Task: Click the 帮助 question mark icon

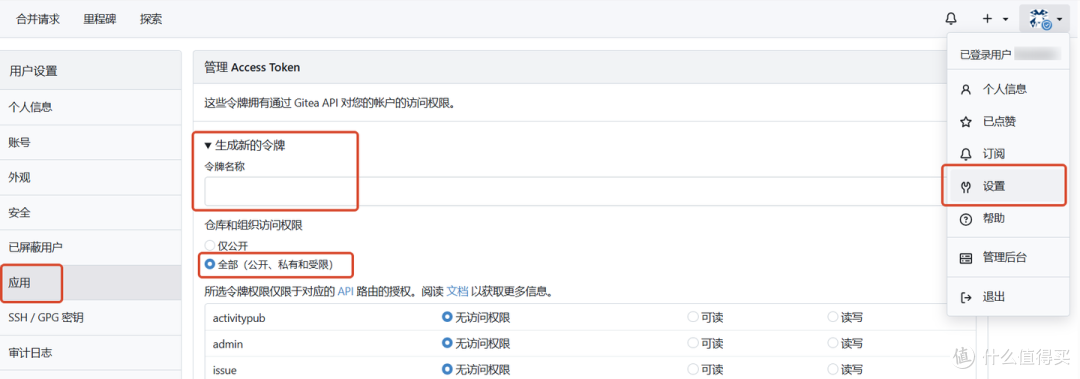Action: [x=966, y=218]
